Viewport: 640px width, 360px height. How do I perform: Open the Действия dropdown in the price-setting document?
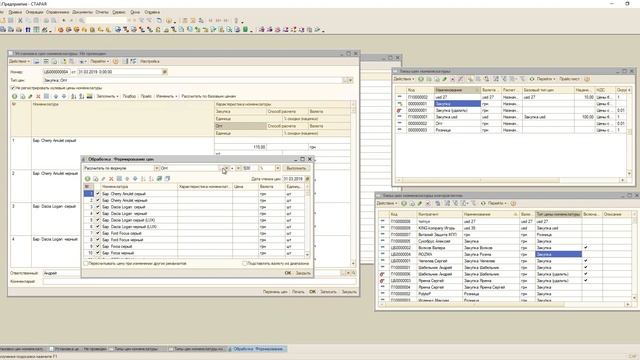pyautogui.click(x=19, y=61)
